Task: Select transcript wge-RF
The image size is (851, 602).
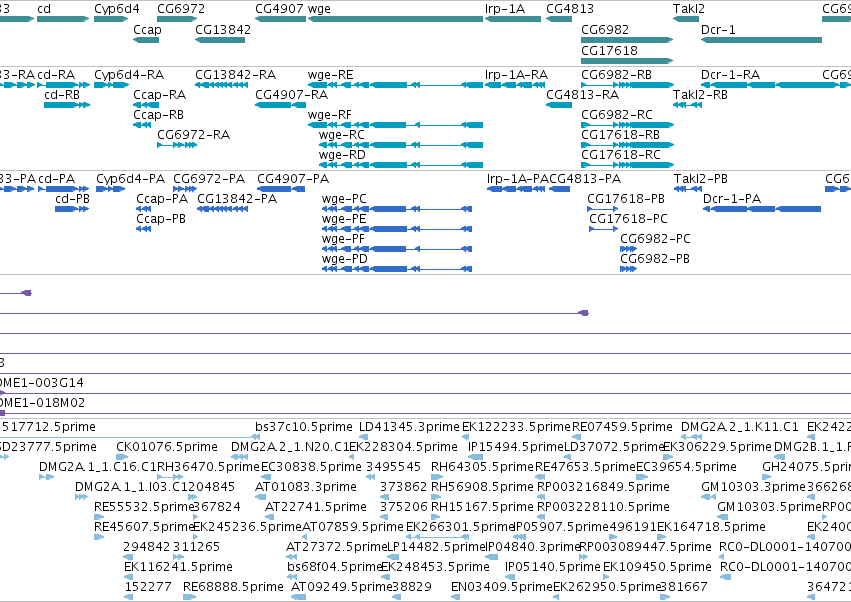Action: point(329,115)
